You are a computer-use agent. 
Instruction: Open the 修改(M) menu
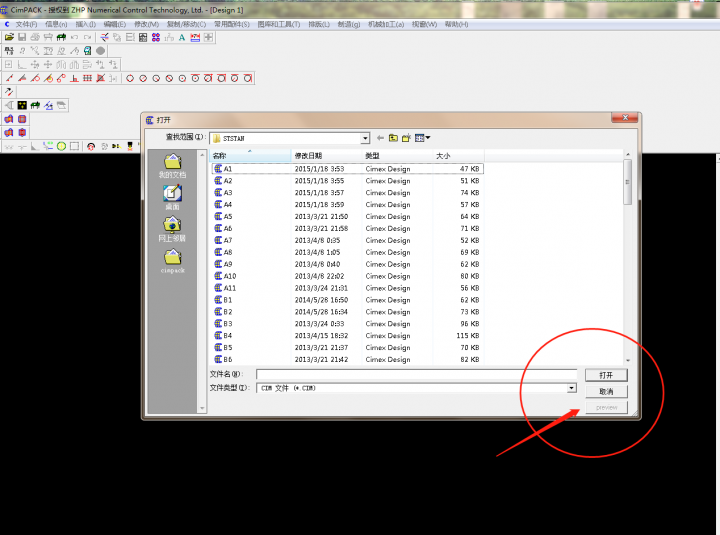coord(146,23)
